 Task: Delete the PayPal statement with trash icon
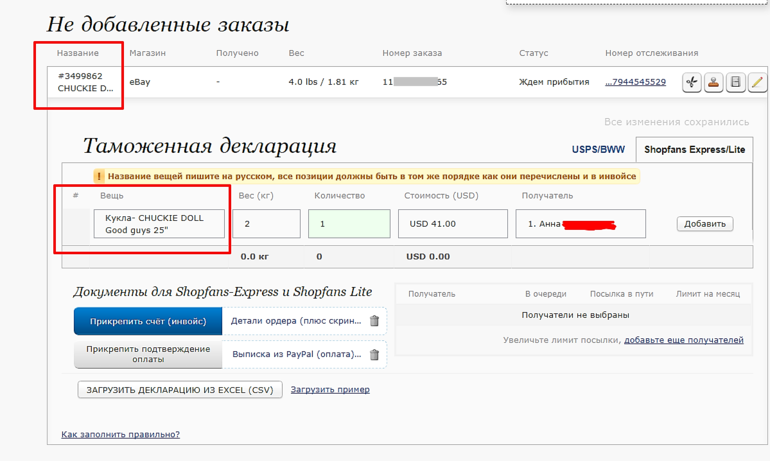pos(374,354)
